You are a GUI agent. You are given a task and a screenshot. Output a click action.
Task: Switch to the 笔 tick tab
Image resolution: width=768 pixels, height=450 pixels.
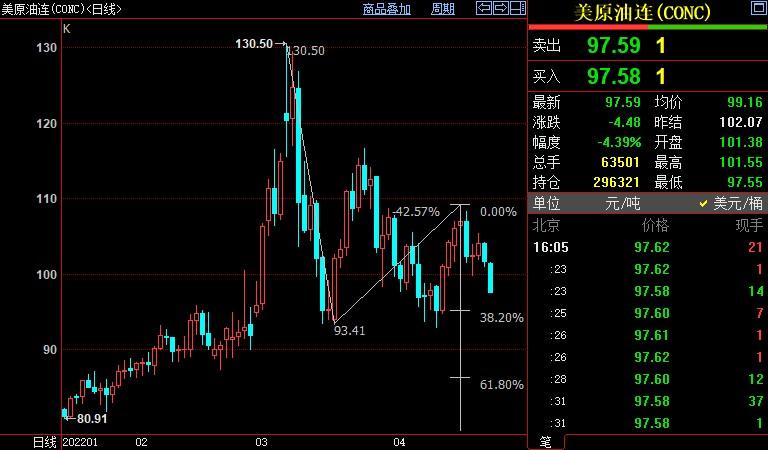coord(545,441)
